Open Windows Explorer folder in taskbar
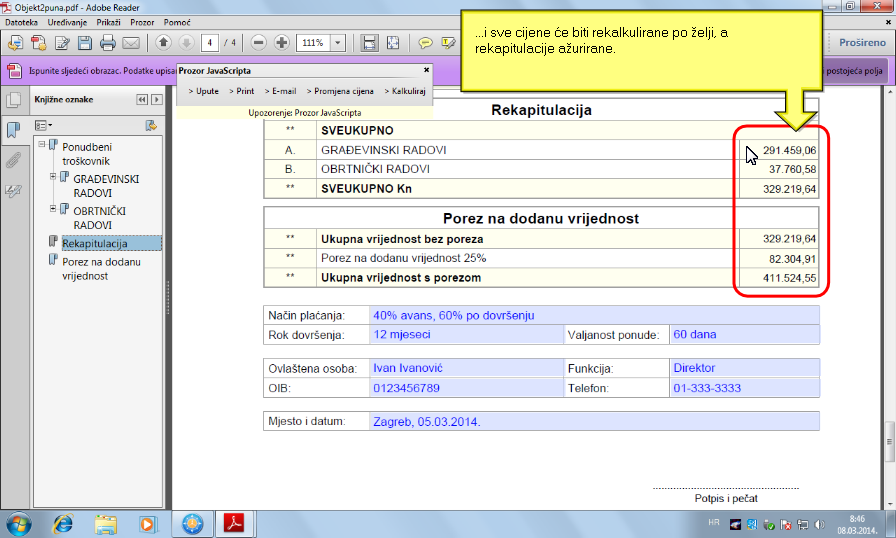 105,524
